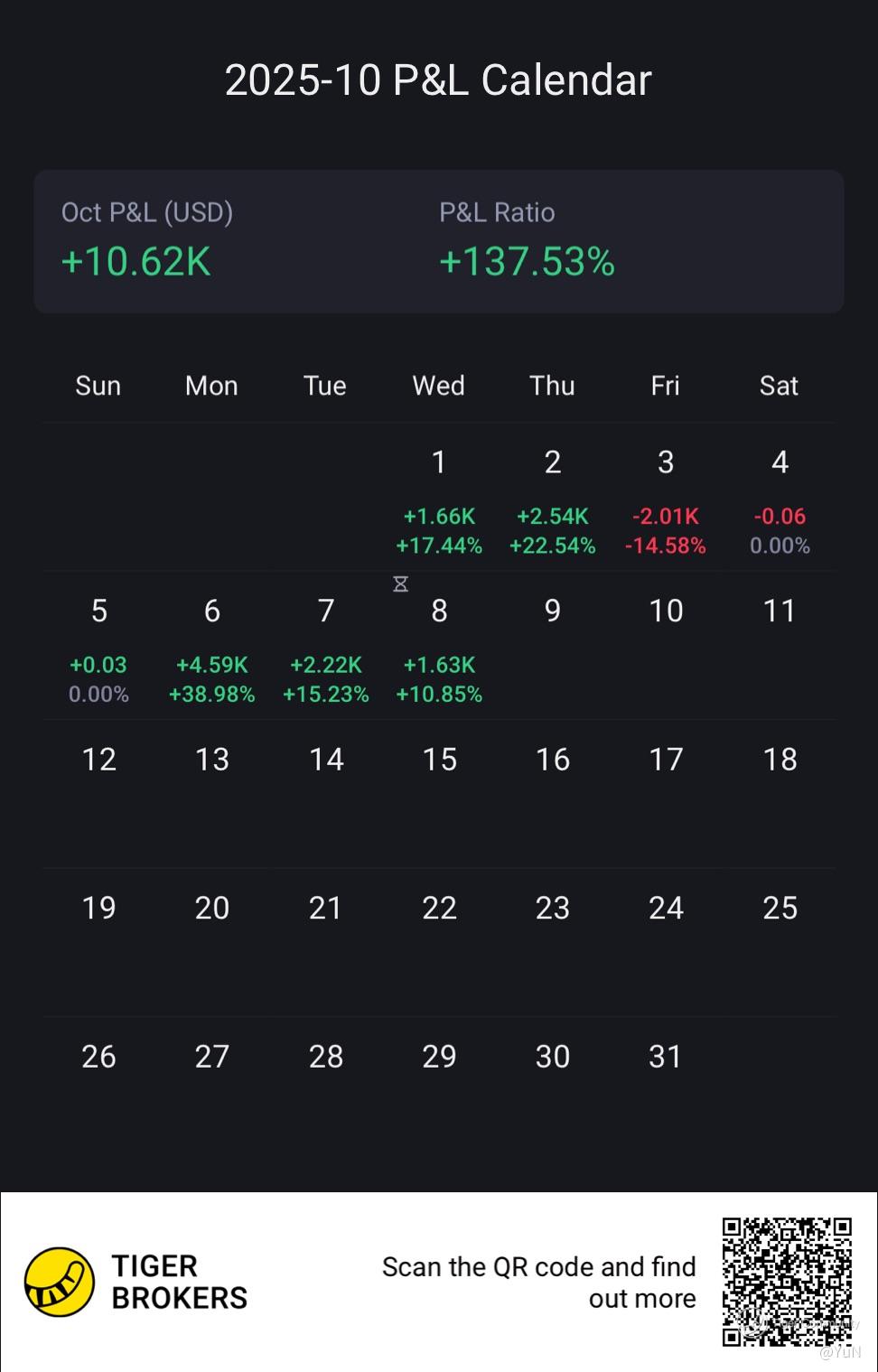Open October 8 with +1.63K profit
Image resolution: width=878 pixels, height=1372 pixels.
tap(439, 650)
